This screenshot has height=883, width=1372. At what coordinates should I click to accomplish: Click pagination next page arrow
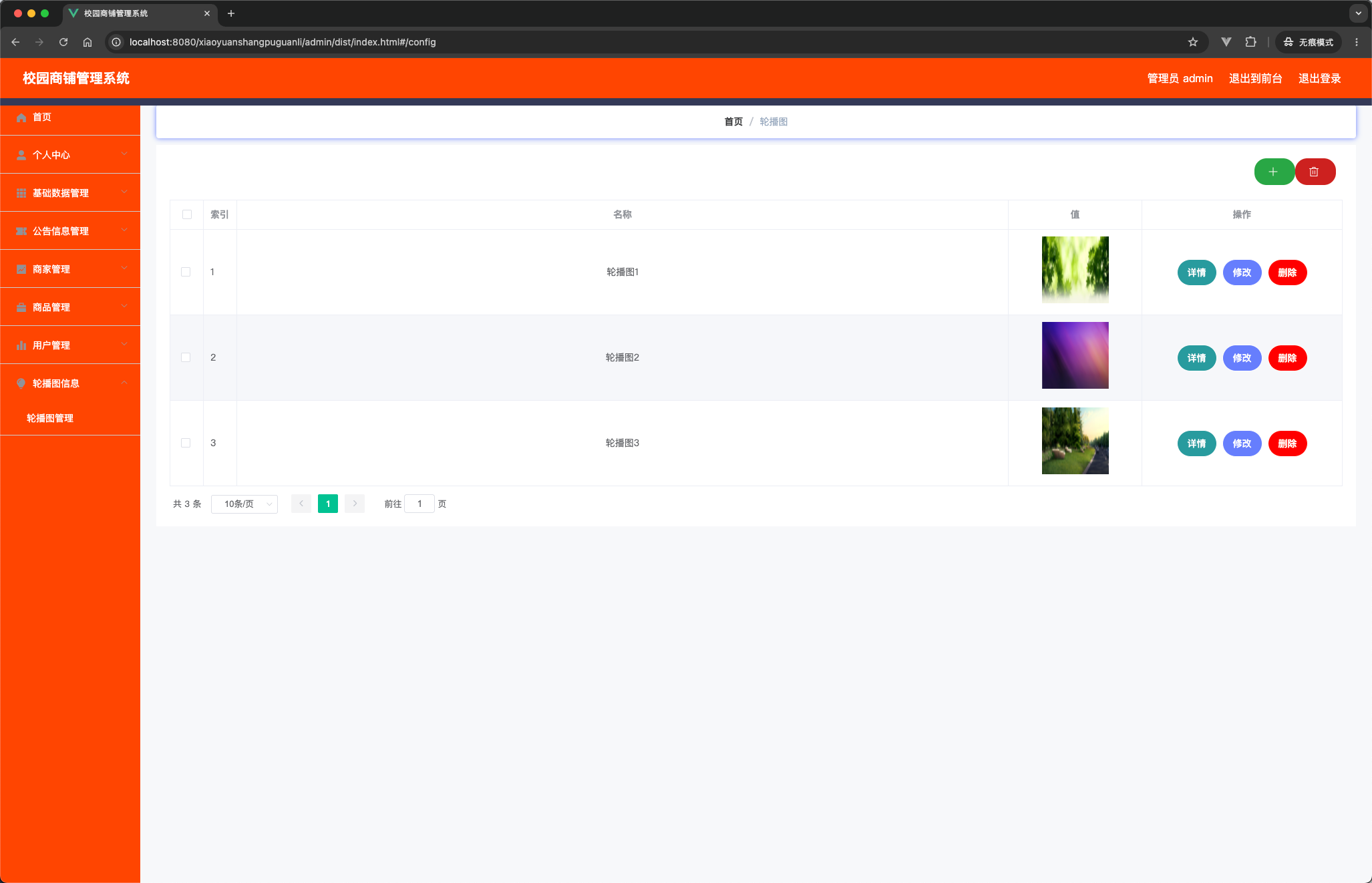pyautogui.click(x=355, y=504)
